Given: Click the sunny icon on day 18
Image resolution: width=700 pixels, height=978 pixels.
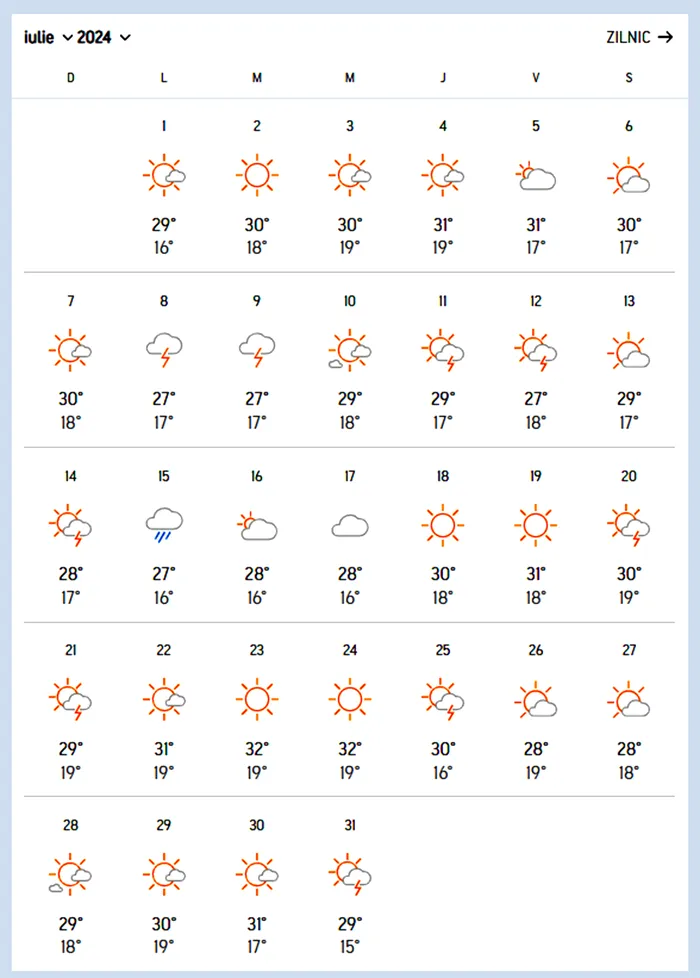Looking at the screenshot, I should pyautogui.click(x=442, y=525).
